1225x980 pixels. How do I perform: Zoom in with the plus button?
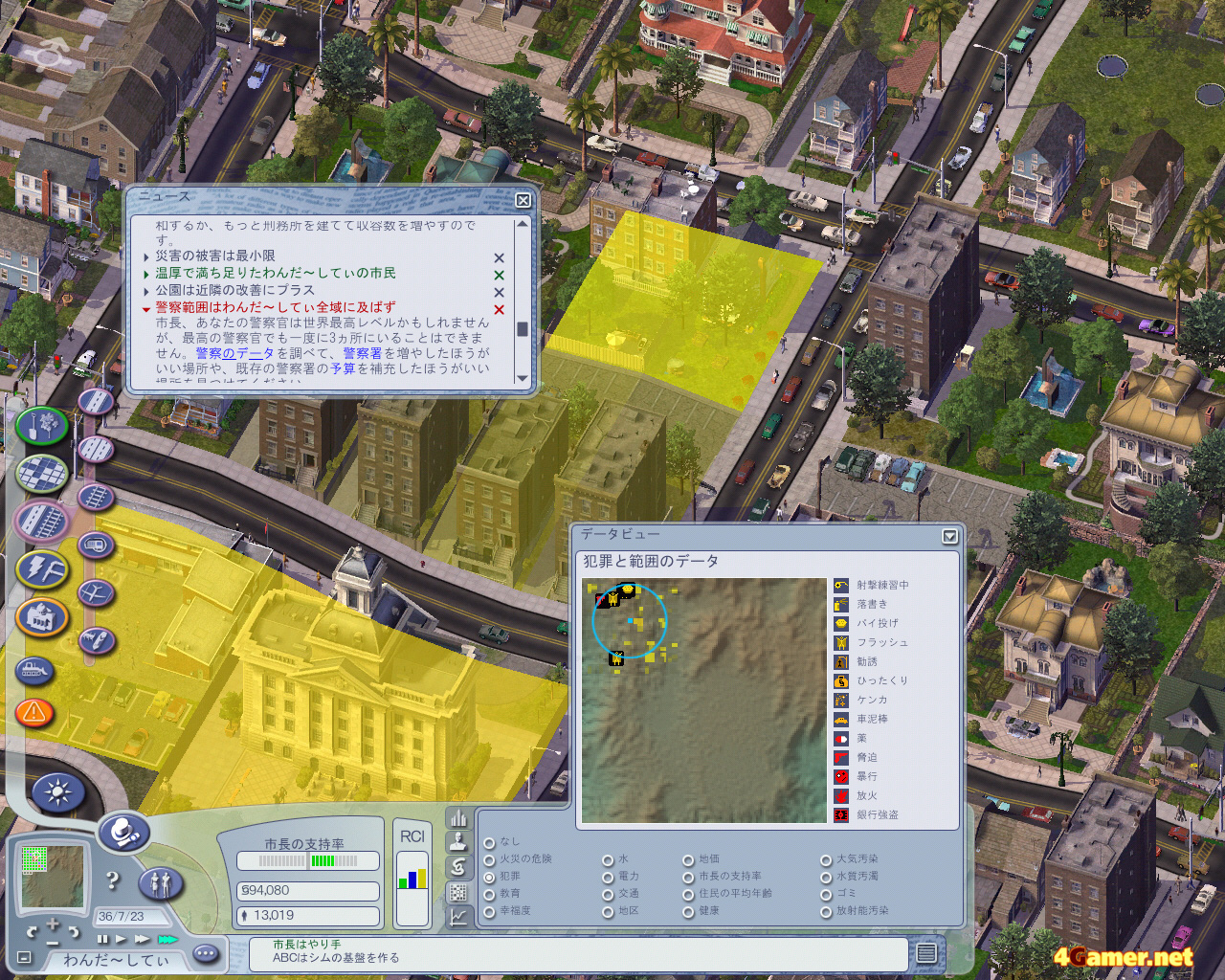53,924
